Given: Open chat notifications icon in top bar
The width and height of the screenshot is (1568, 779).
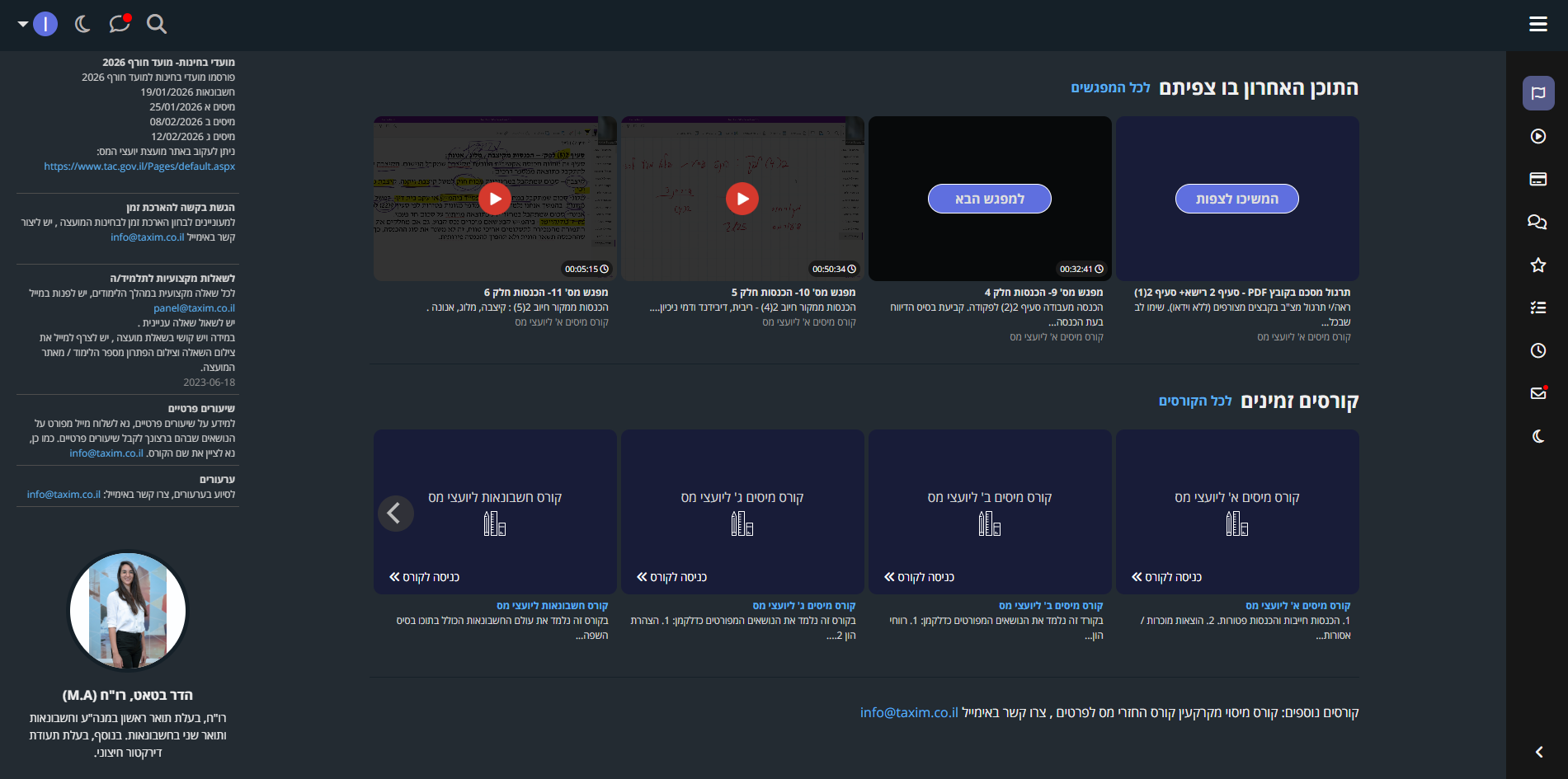Looking at the screenshot, I should [x=120, y=24].
